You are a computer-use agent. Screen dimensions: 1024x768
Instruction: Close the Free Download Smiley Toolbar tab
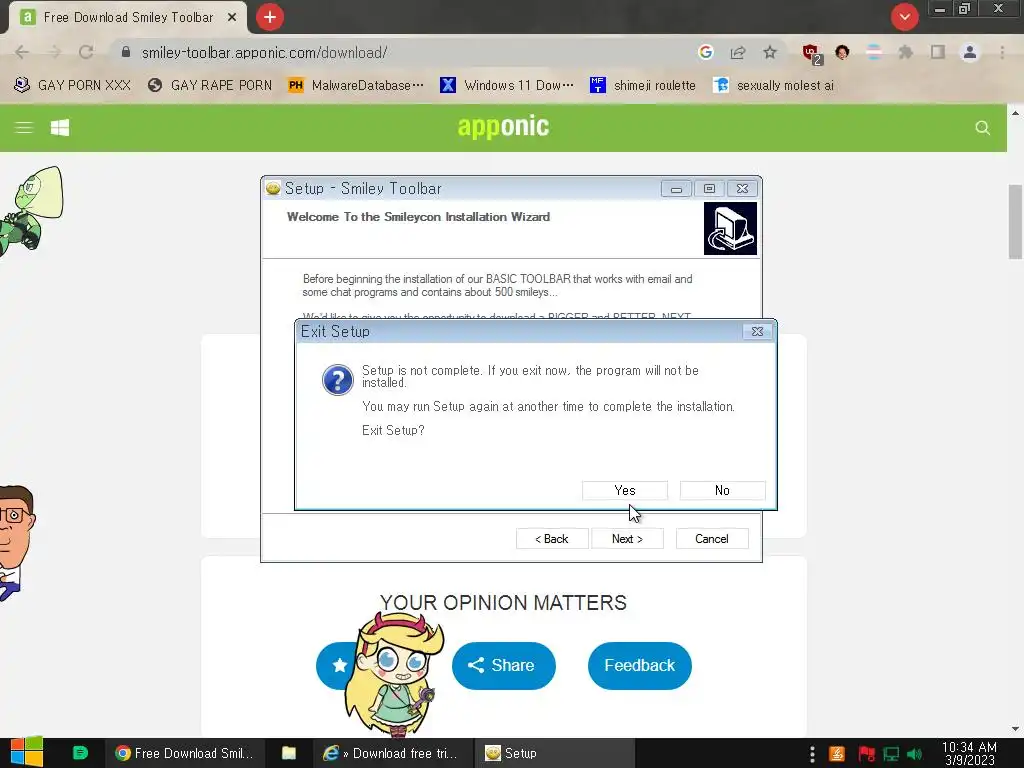232,18
